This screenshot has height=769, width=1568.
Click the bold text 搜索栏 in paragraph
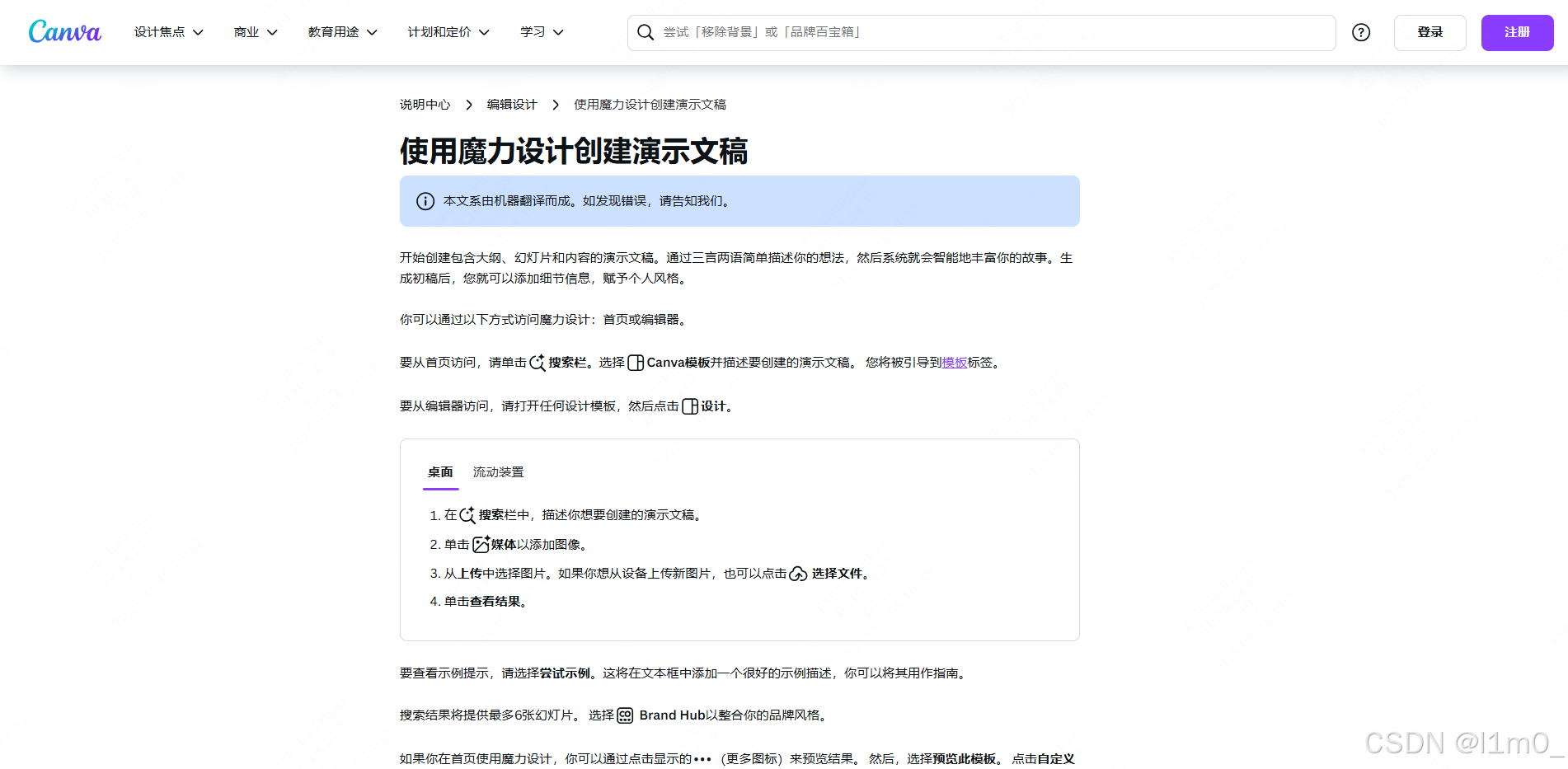click(x=567, y=363)
